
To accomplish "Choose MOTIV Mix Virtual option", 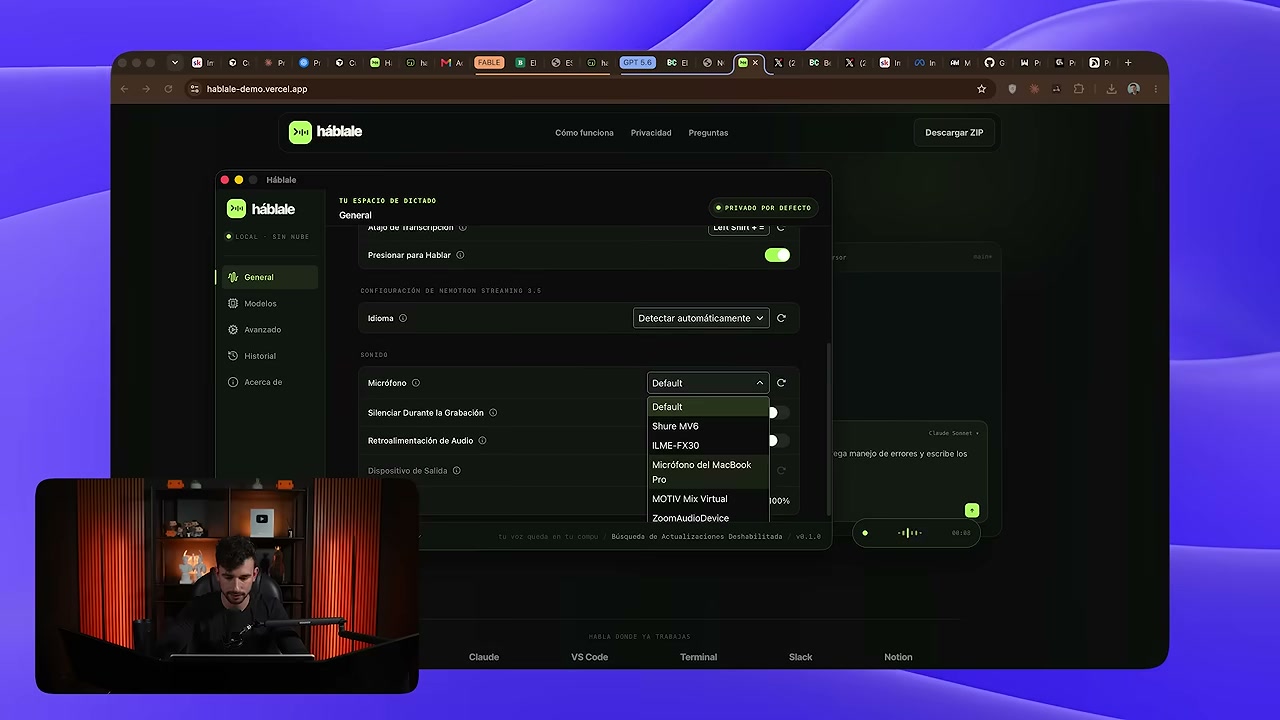I will coord(708,499).
